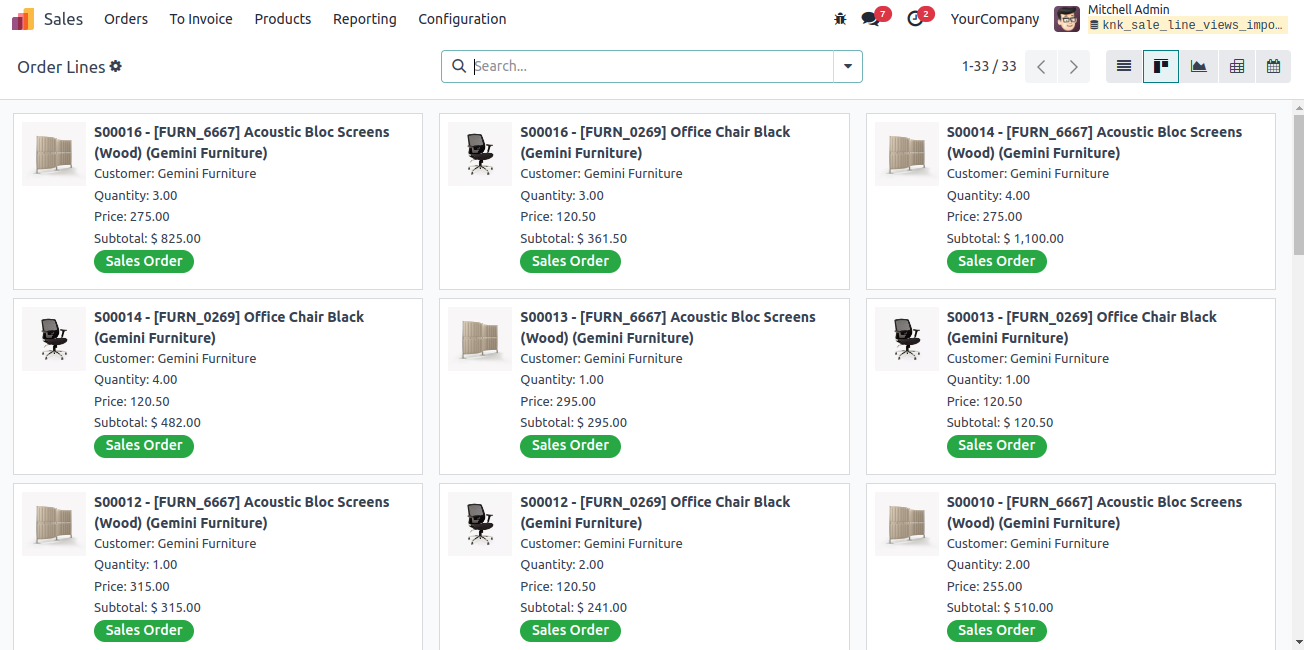Click Sales Order badge on $ 361.50 card

570,261
